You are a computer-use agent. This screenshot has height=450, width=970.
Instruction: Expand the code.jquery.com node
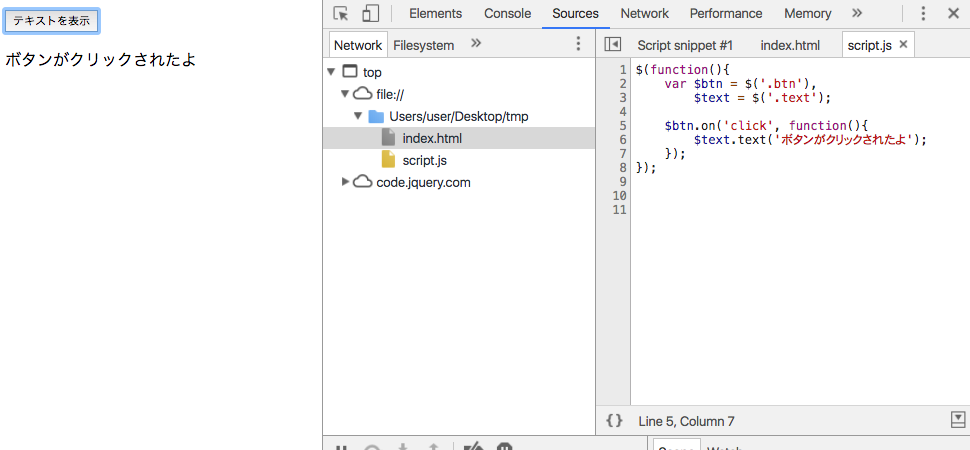click(345, 182)
